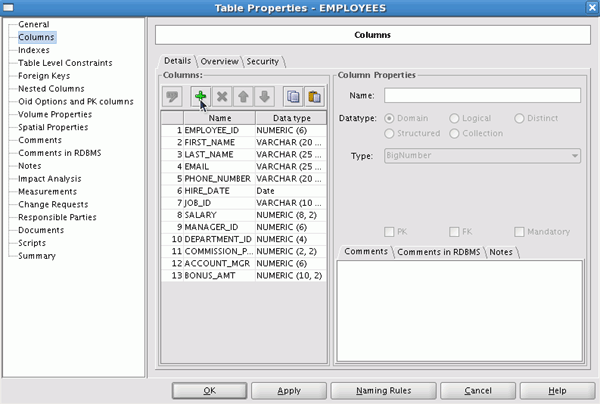Select Volume Properties in the tree
600x404 pixels.
coord(55,114)
